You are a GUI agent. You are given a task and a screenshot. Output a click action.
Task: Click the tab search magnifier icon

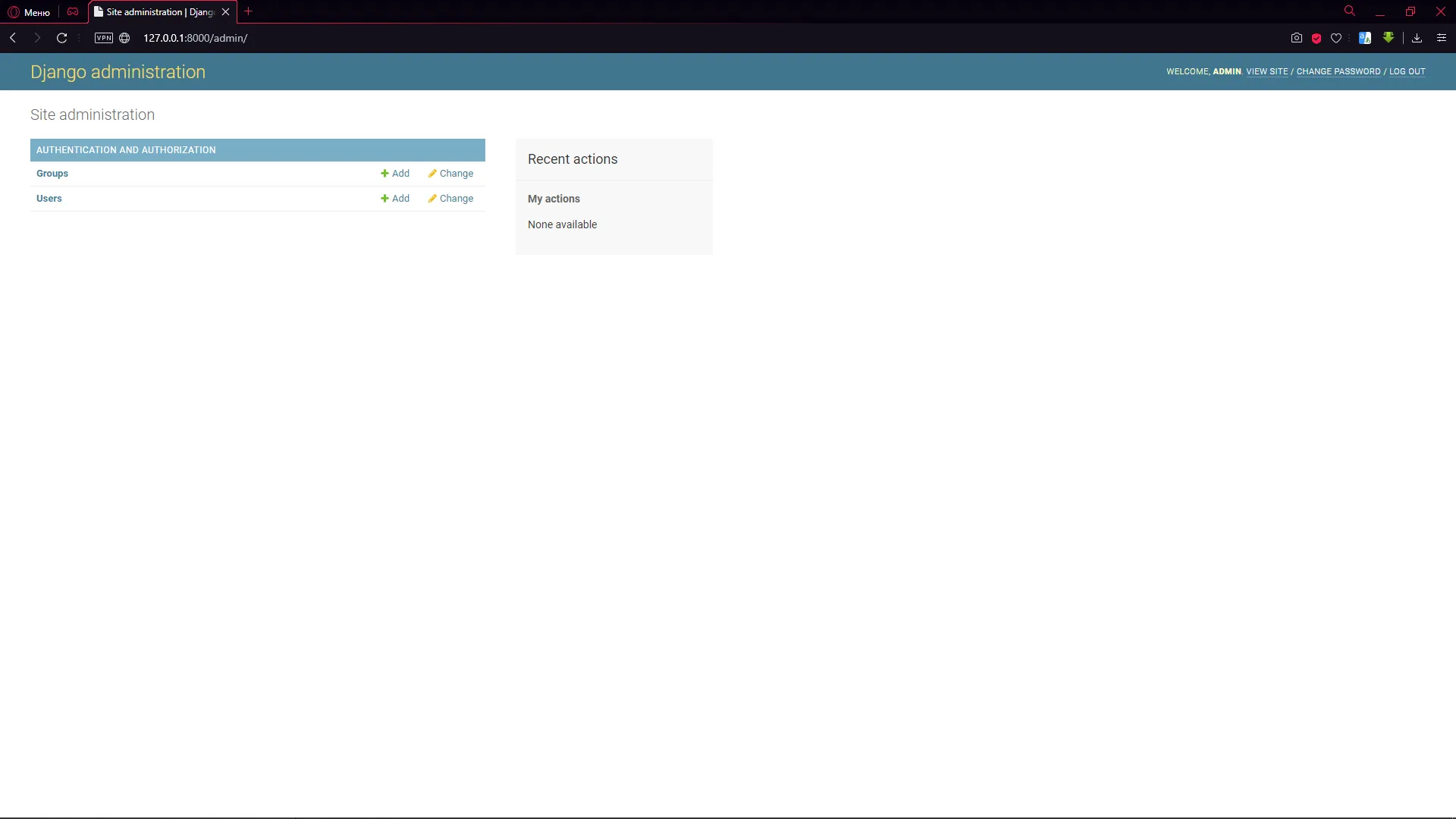click(1350, 11)
